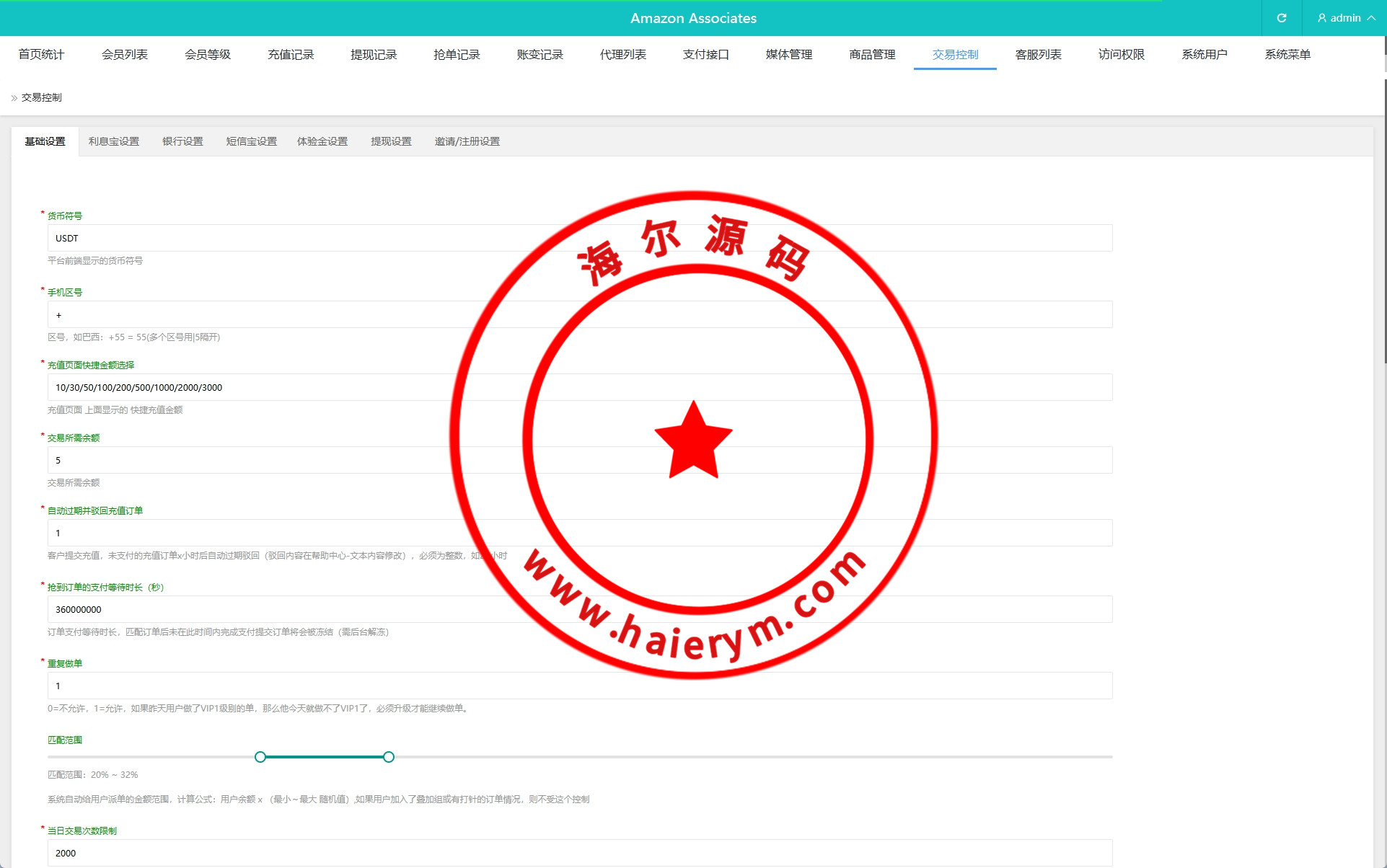
Task: Go to 商品管理 menu
Action: [872, 55]
